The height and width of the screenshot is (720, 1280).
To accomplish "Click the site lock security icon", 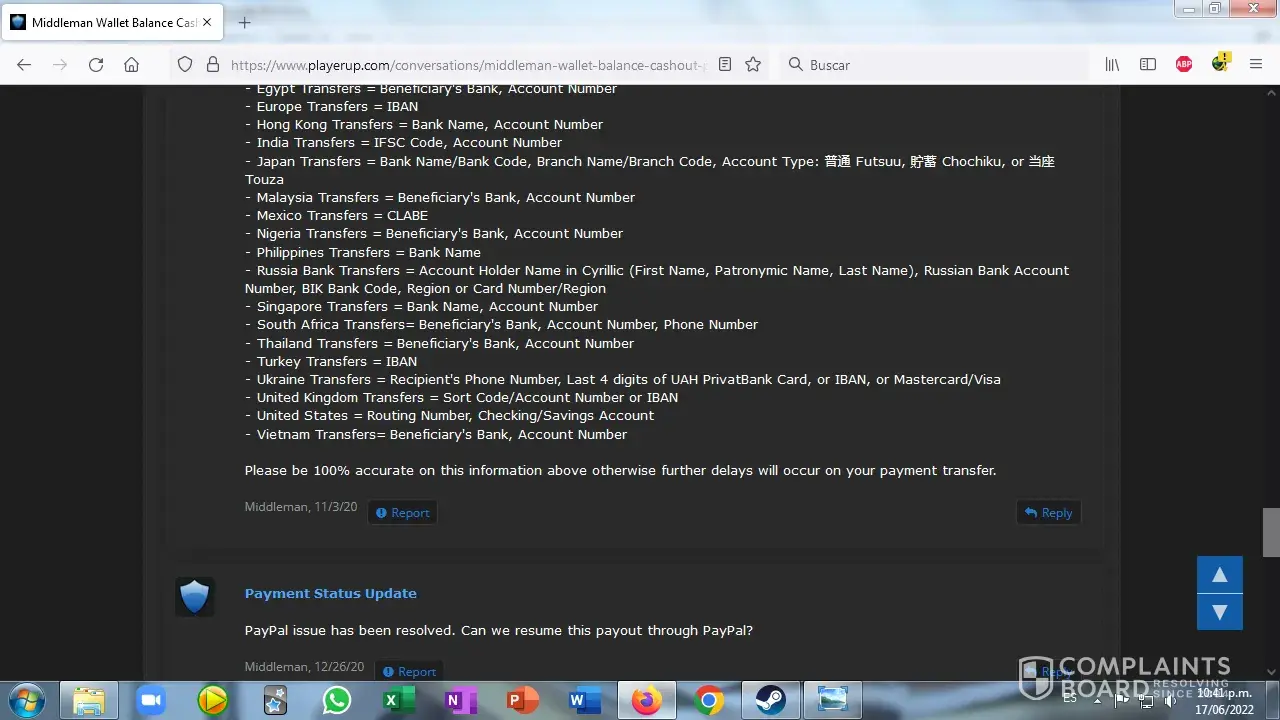I will (212, 64).
